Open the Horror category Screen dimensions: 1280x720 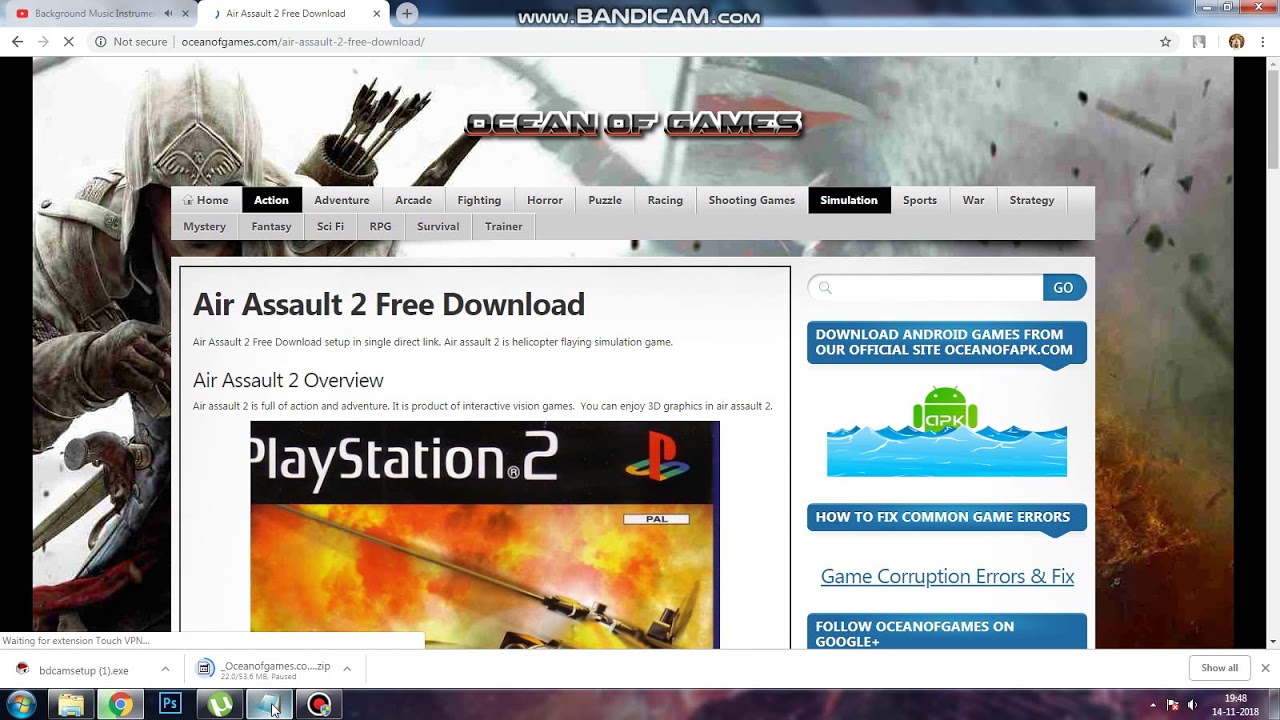coord(545,200)
